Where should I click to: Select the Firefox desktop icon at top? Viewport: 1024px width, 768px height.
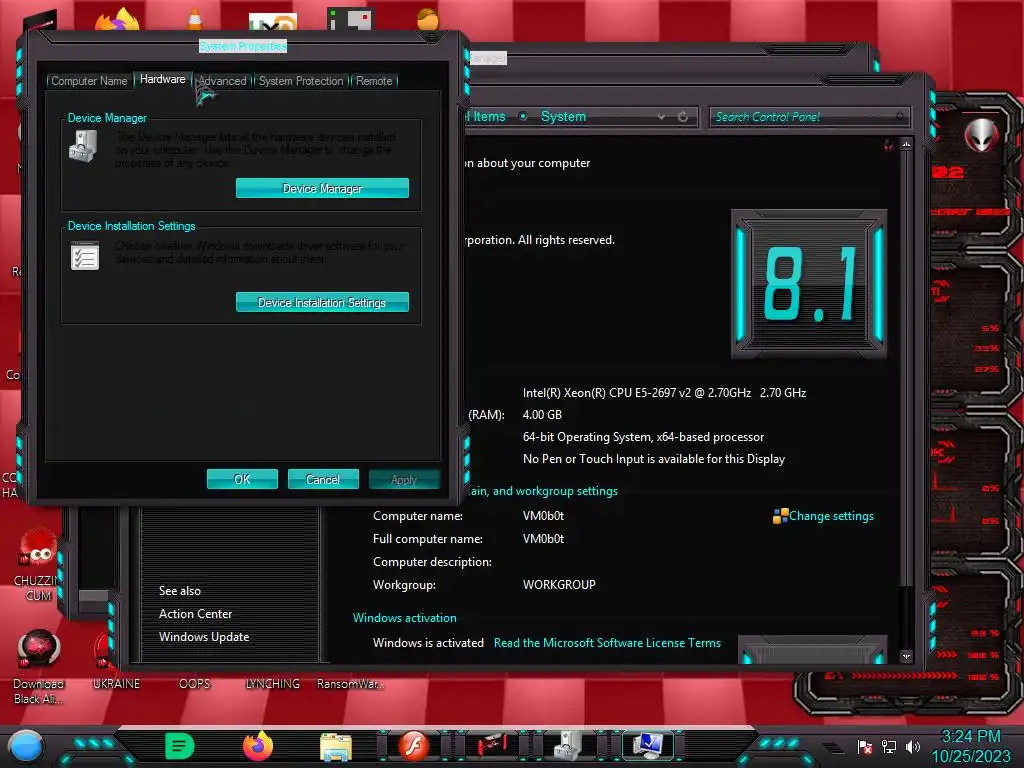[117, 20]
